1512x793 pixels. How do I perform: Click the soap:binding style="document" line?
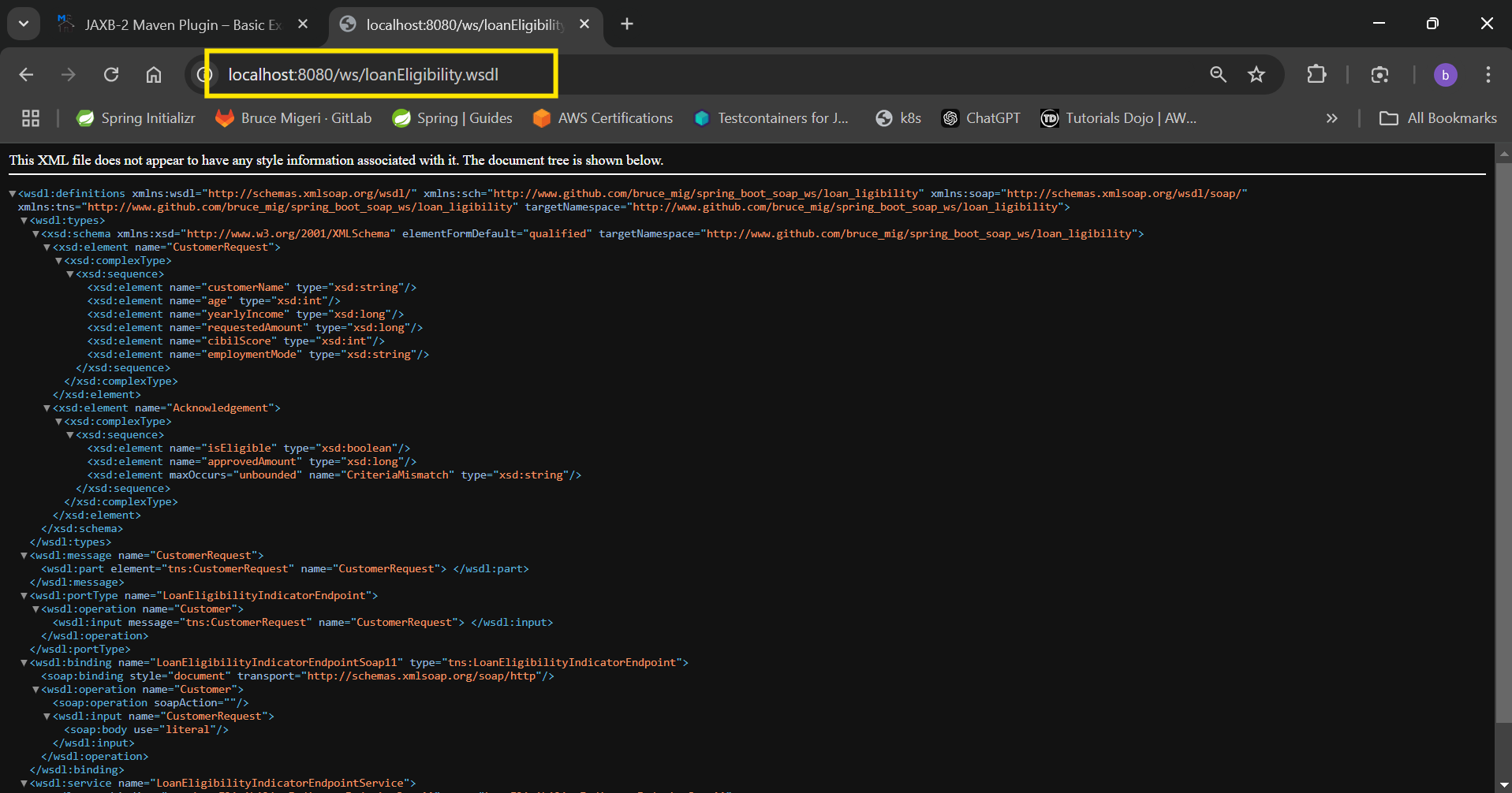click(297, 676)
